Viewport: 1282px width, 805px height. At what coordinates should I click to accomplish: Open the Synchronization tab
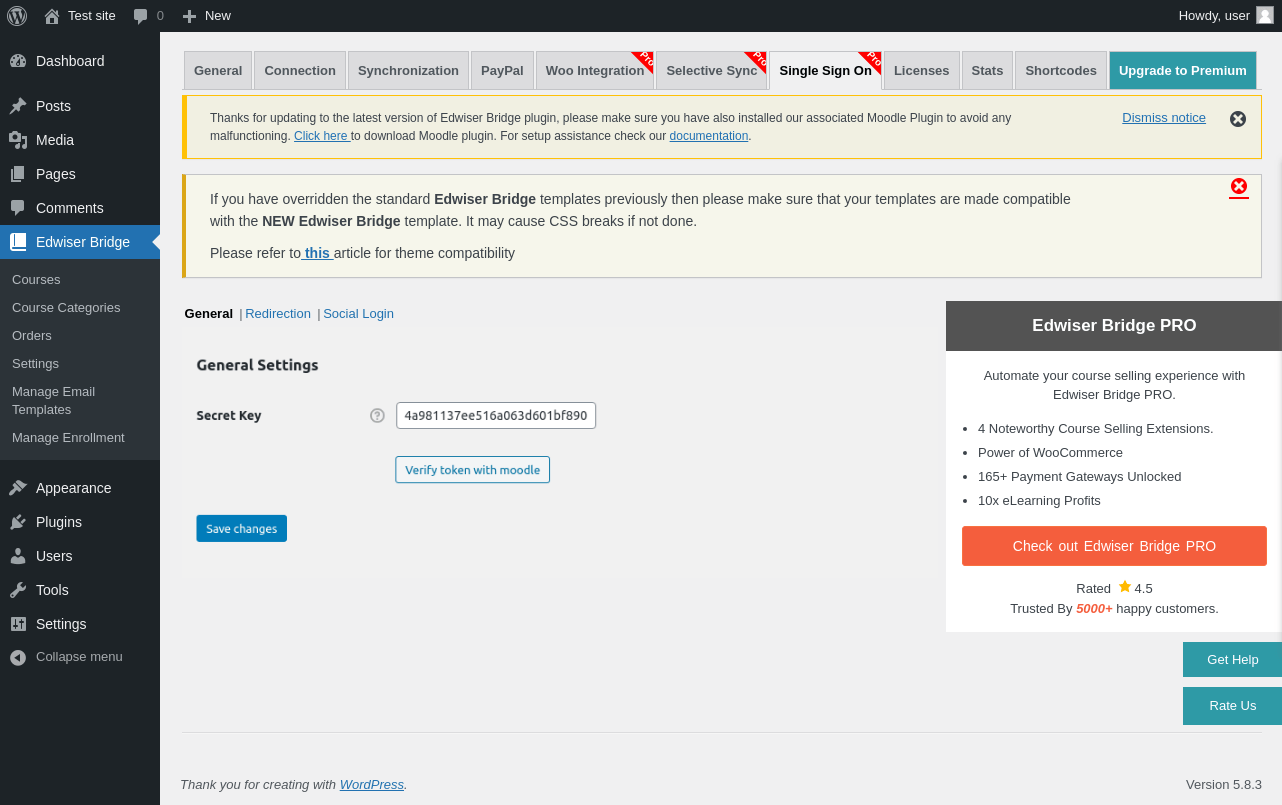coord(408,70)
